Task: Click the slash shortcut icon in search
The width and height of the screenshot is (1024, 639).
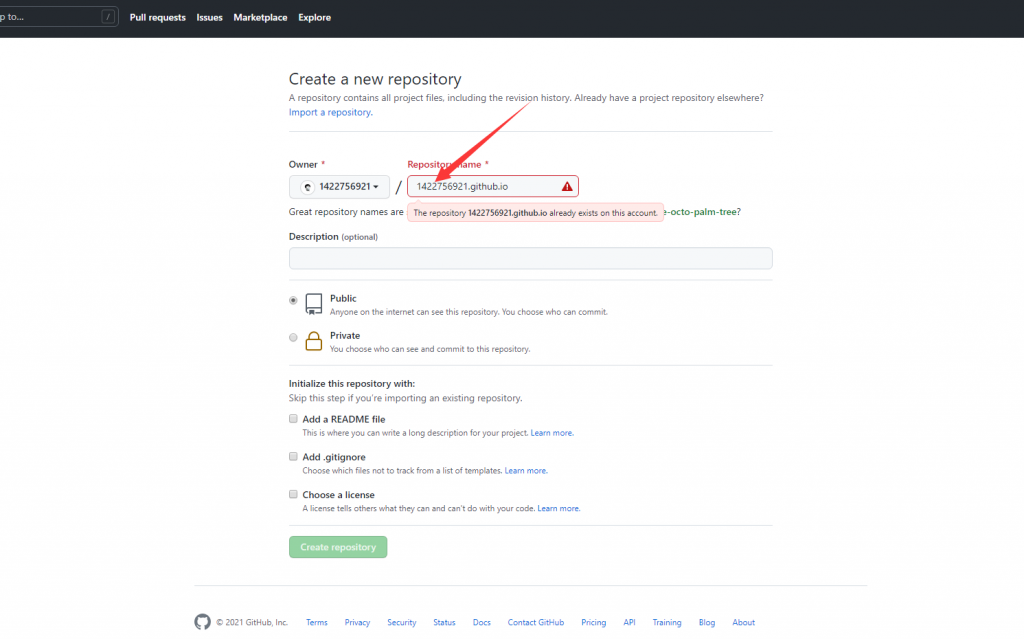Action: [108, 17]
